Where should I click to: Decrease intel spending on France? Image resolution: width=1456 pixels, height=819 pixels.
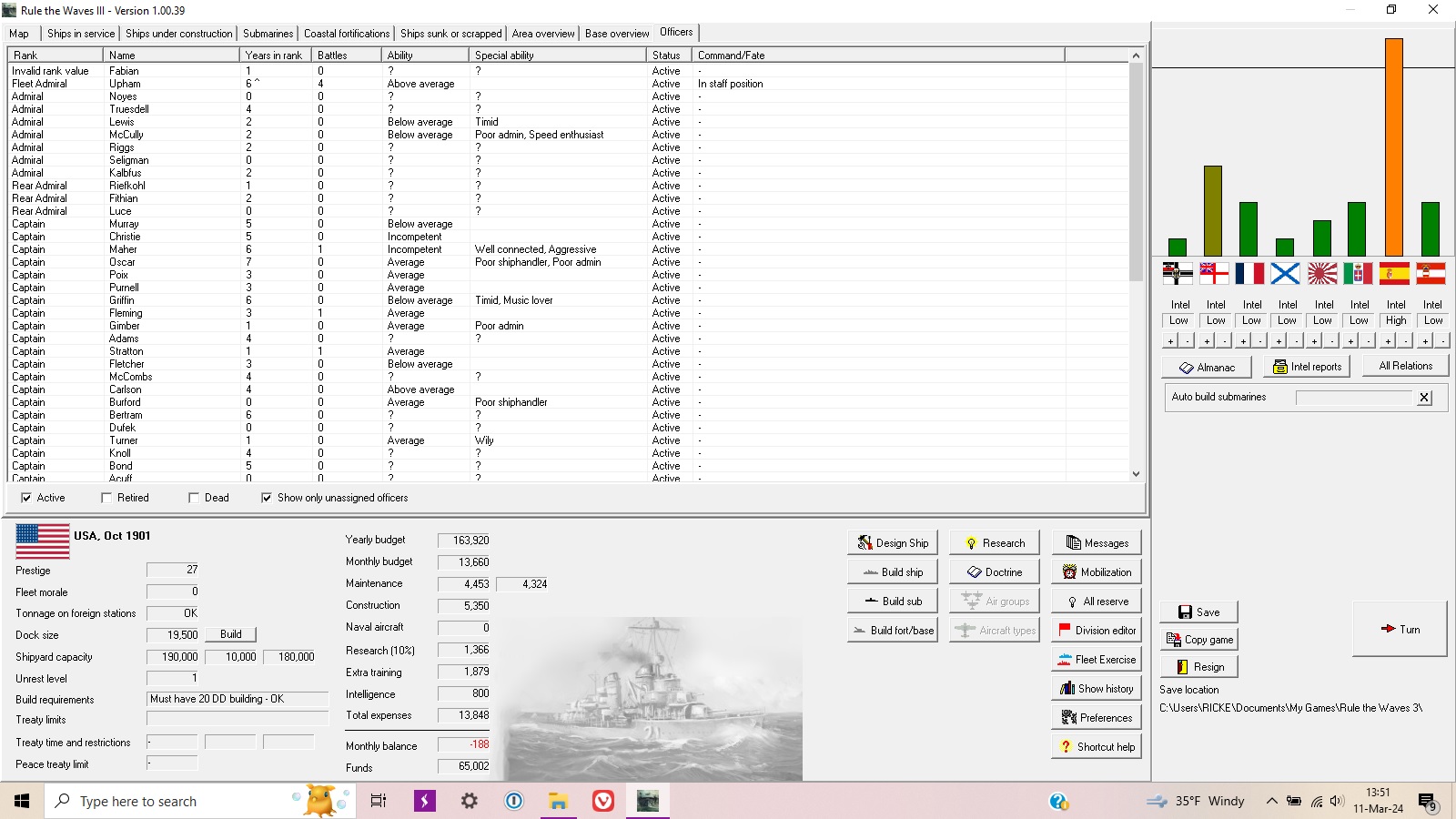point(1259,340)
